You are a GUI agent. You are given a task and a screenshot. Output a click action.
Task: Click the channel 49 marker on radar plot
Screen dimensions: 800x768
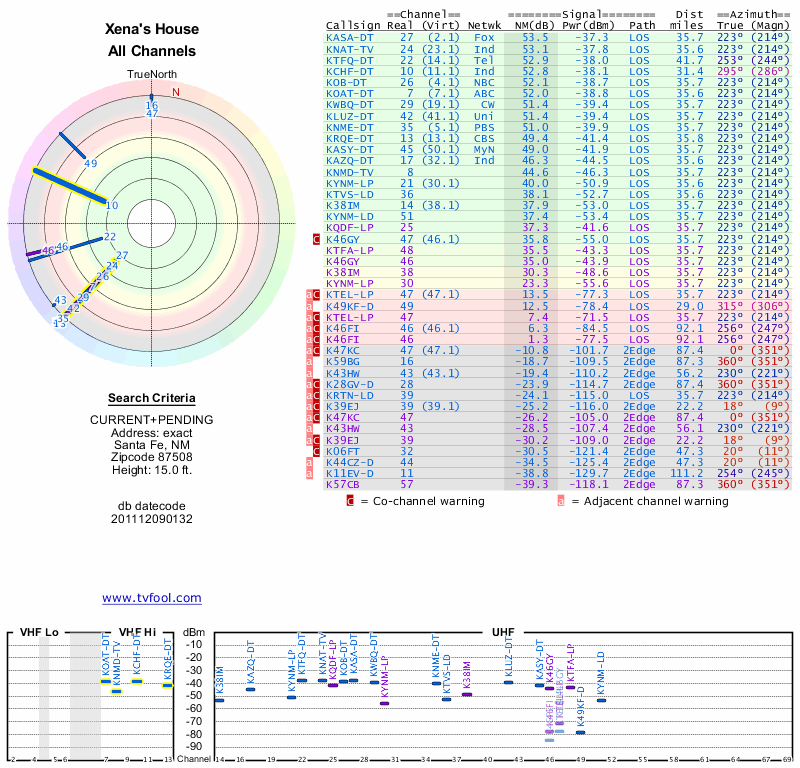pyautogui.click(x=91, y=163)
